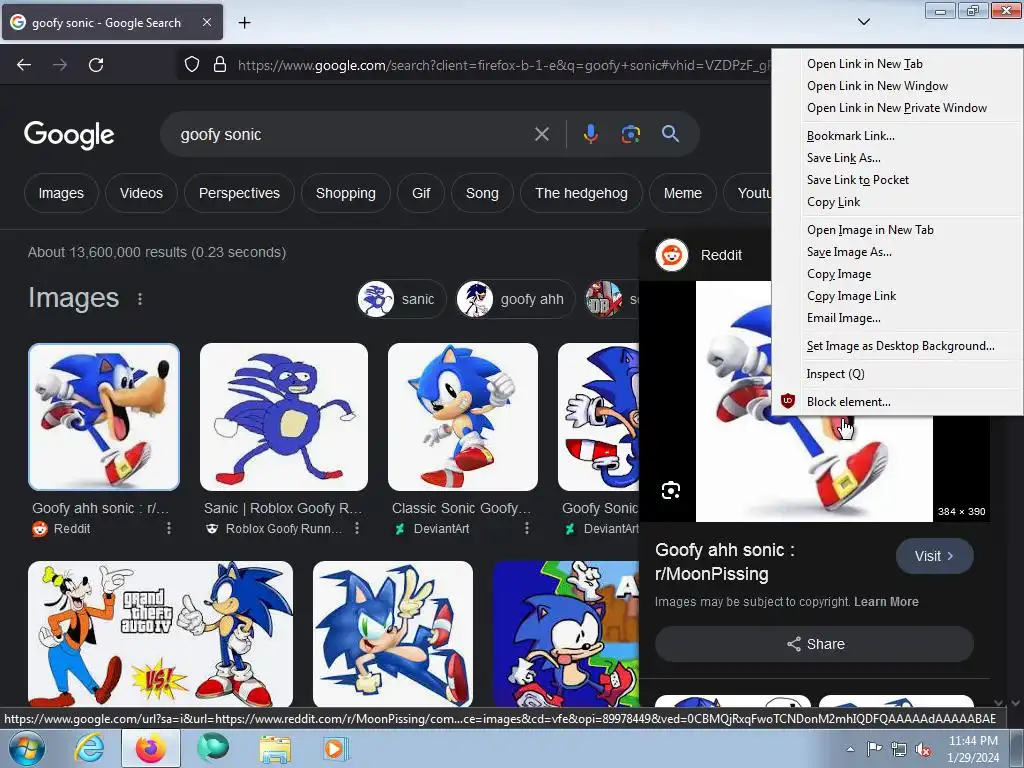Open Windows Explorer folder from taskbar
The width and height of the screenshot is (1024, 768).
pyautogui.click(x=275, y=748)
